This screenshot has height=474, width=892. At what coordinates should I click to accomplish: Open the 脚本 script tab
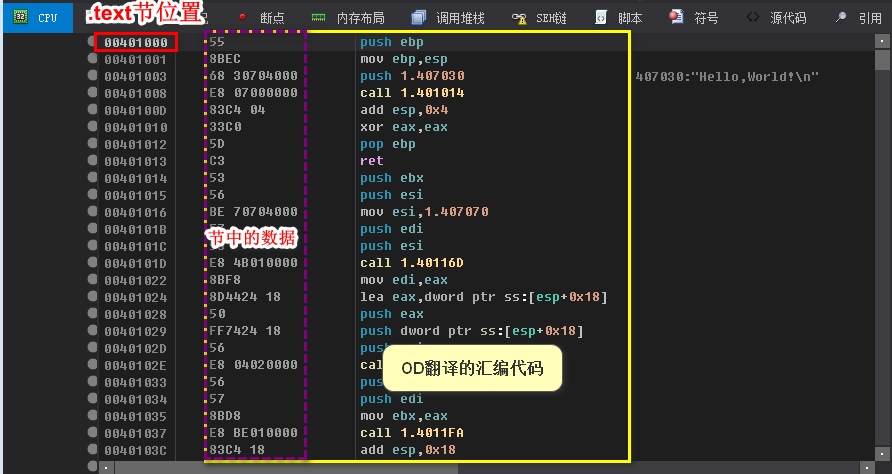coord(618,18)
